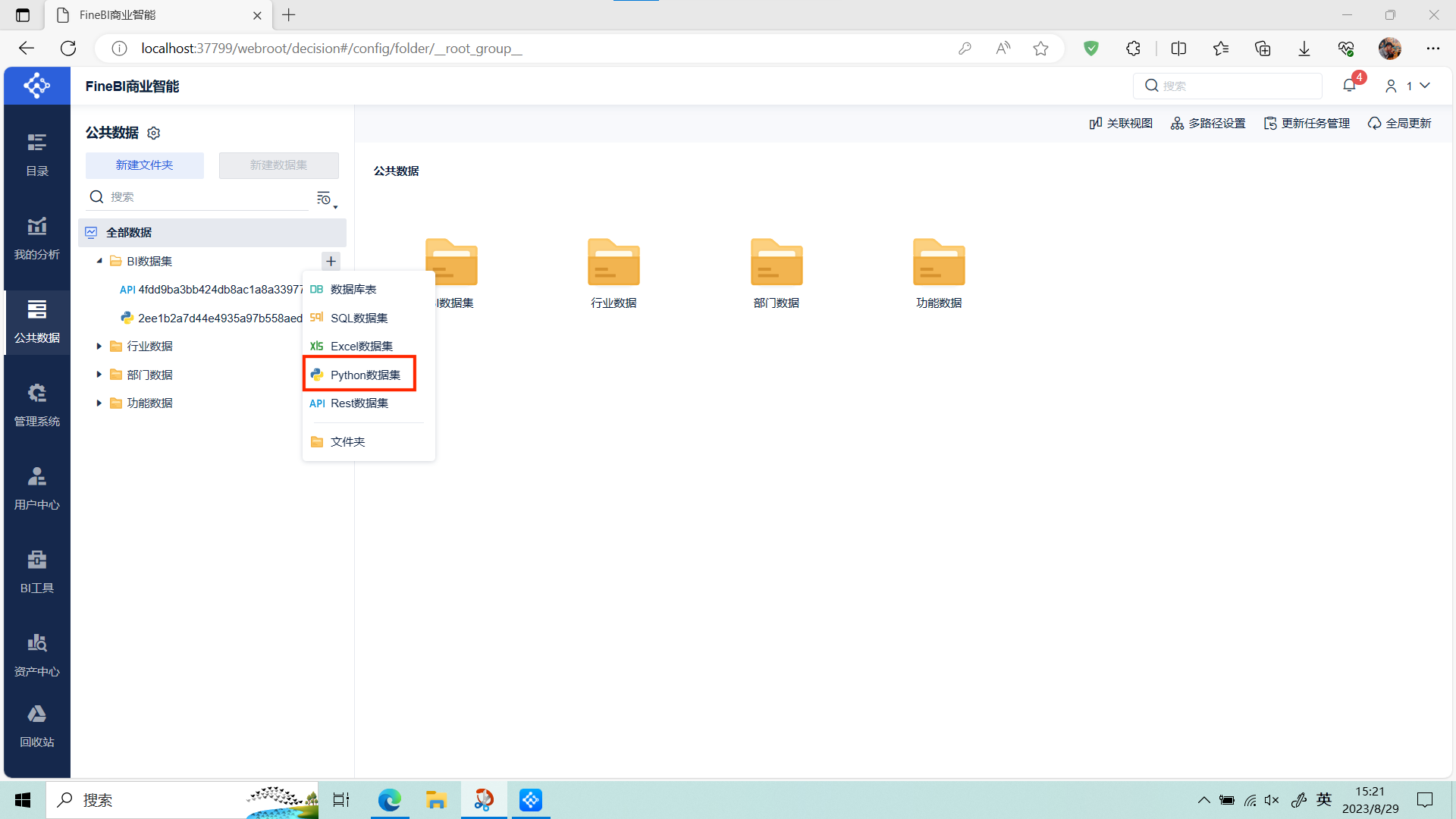The width and height of the screenshot is (1456, 819).
Task: Choose 文件夹 from the menu
Action: point(369,442)
